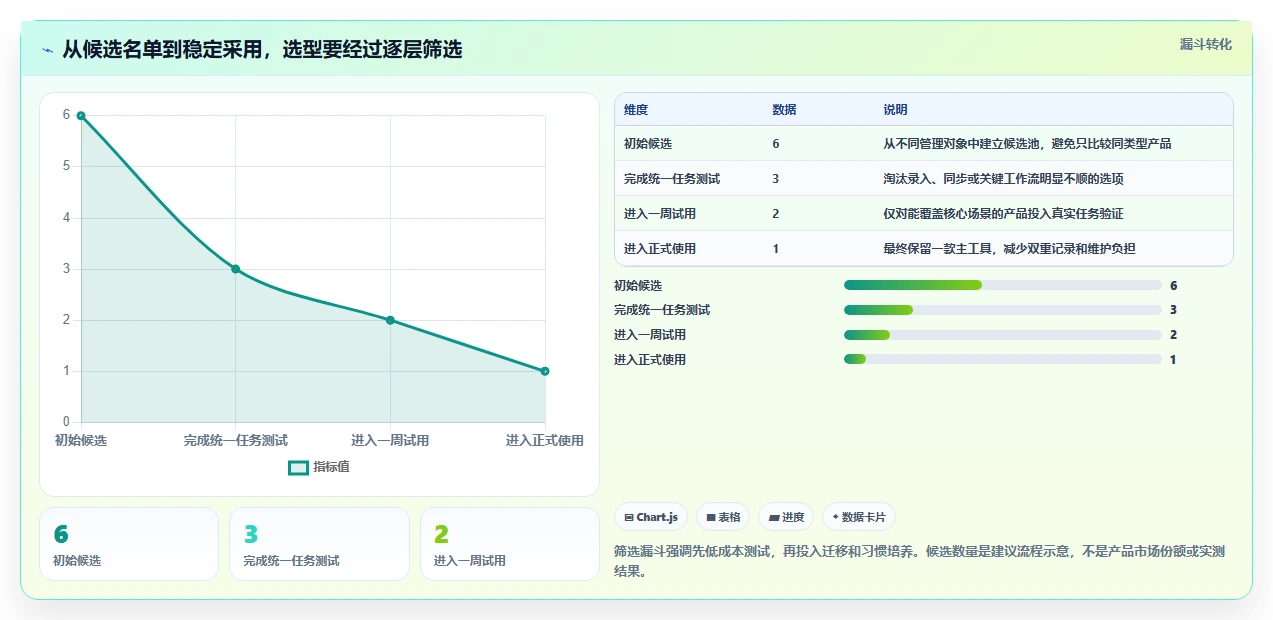
Task: Click the 初始候选 progress bar
Action: pos(1003,285)
